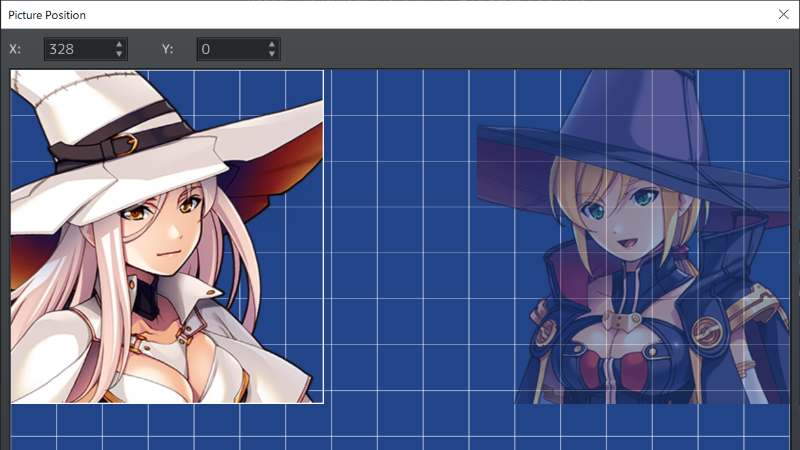Click the Y: label
This screenshot has height=450, width=800.
click(x=167, y=49)
